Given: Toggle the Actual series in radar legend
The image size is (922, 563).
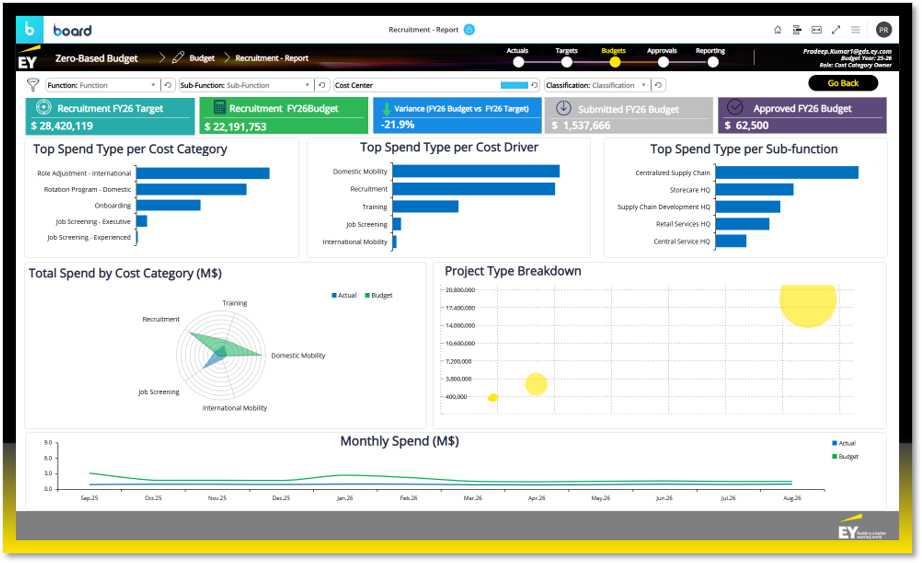Looking at the screenshot, I should 343,296.
